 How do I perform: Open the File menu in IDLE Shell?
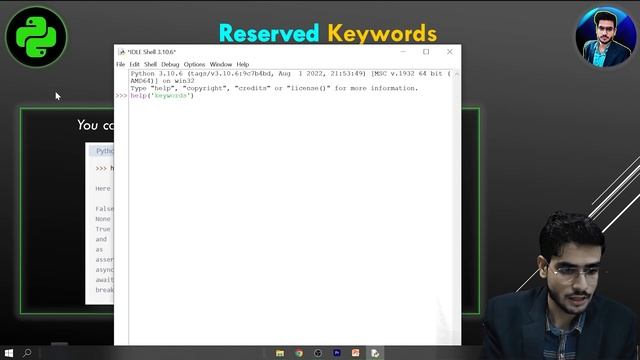point(120,64)
